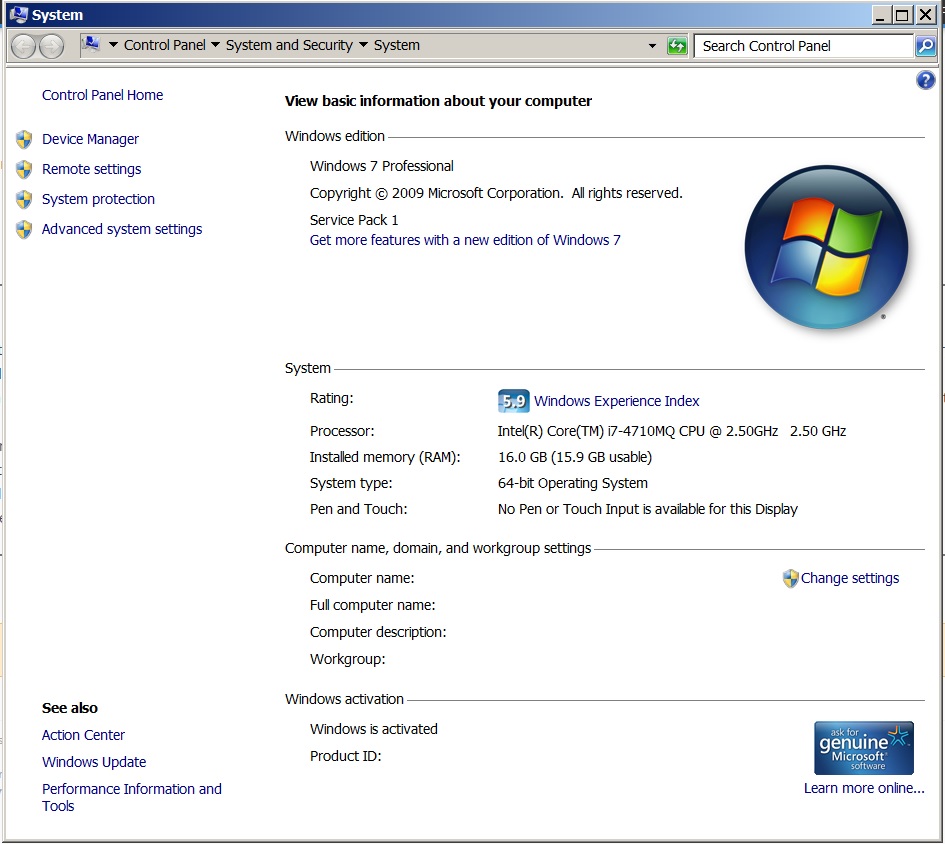Open Control Panel Home

pyautogui.click(x=102, y=95)
